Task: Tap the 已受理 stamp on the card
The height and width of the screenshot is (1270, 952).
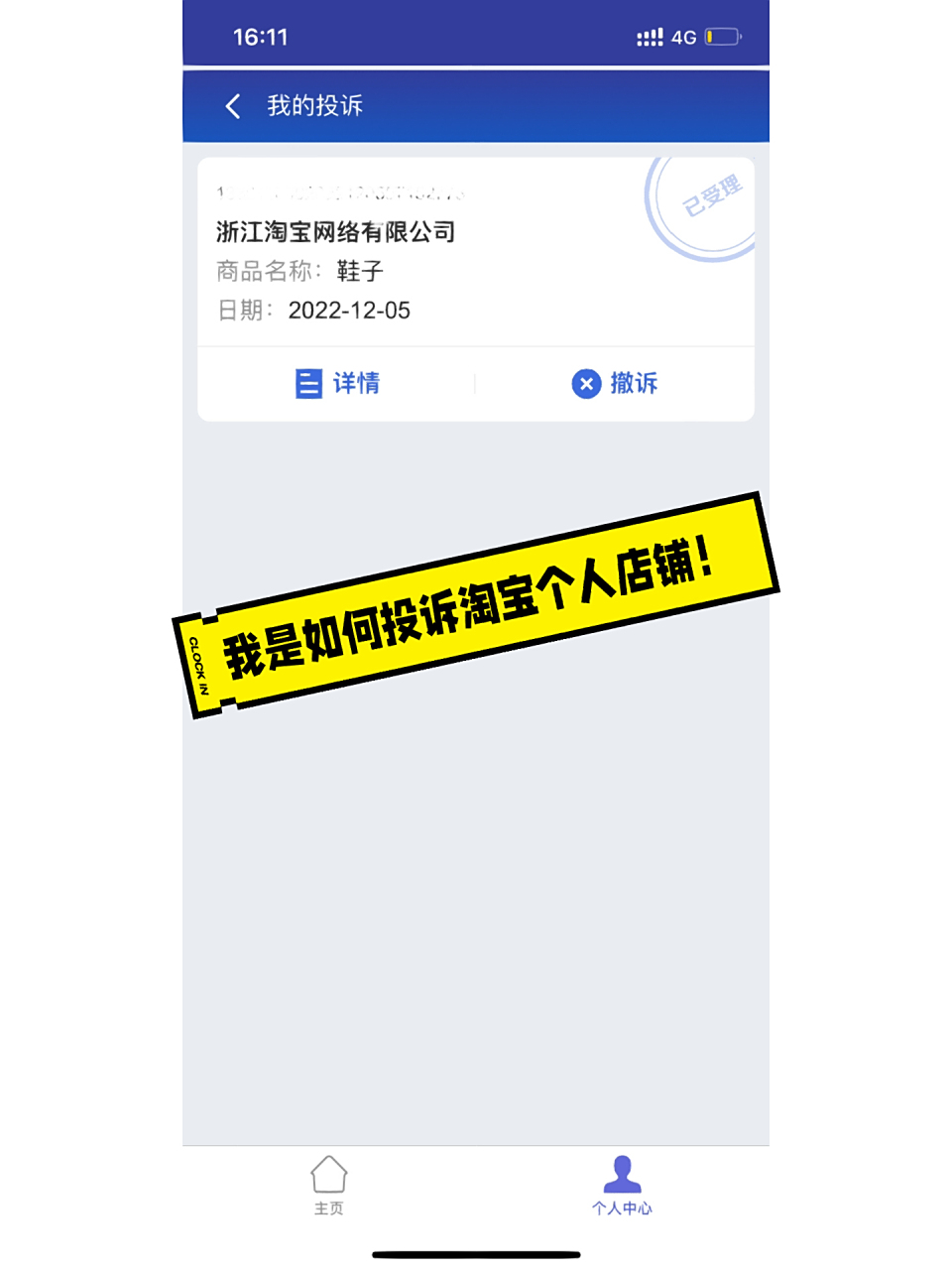Action: click(x=700, y=208)
